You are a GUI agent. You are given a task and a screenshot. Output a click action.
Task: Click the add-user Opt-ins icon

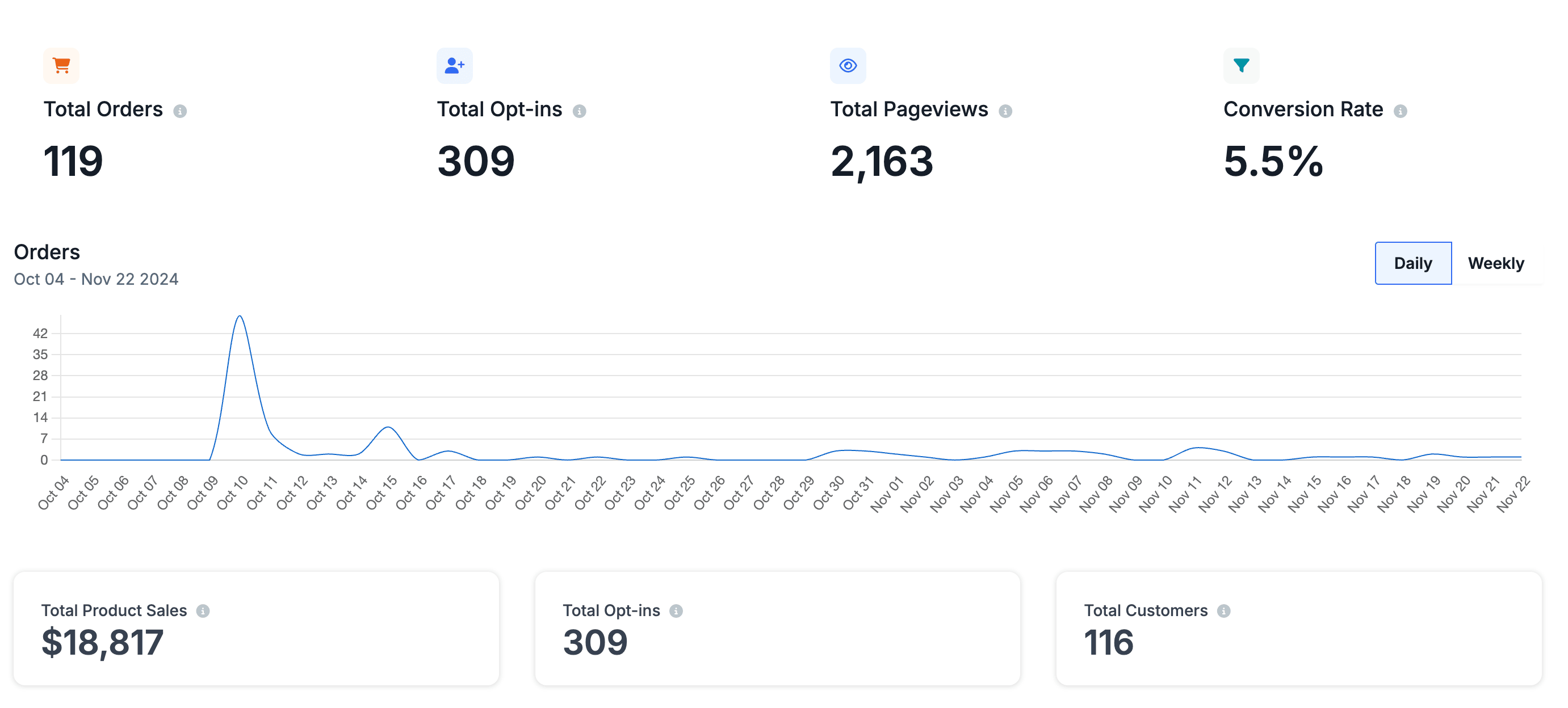point(454,65)
